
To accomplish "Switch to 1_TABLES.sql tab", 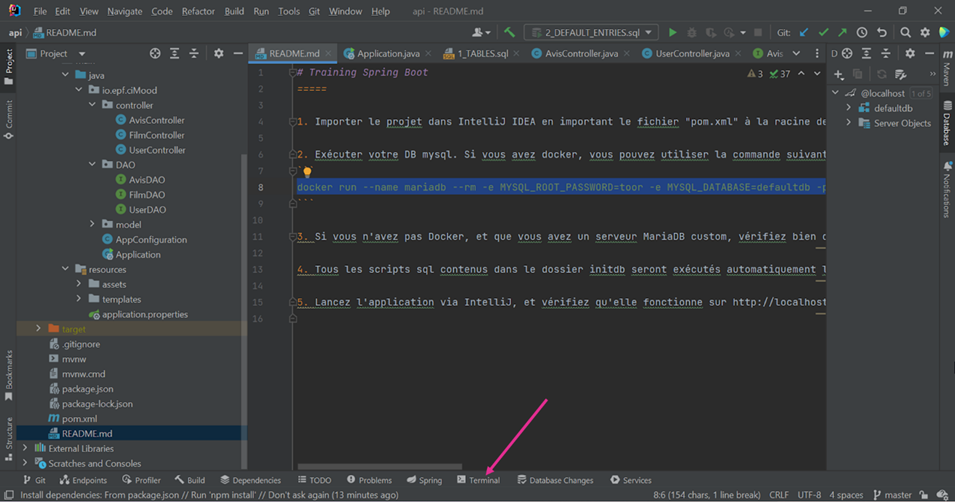I will click(x=482, y=54).
